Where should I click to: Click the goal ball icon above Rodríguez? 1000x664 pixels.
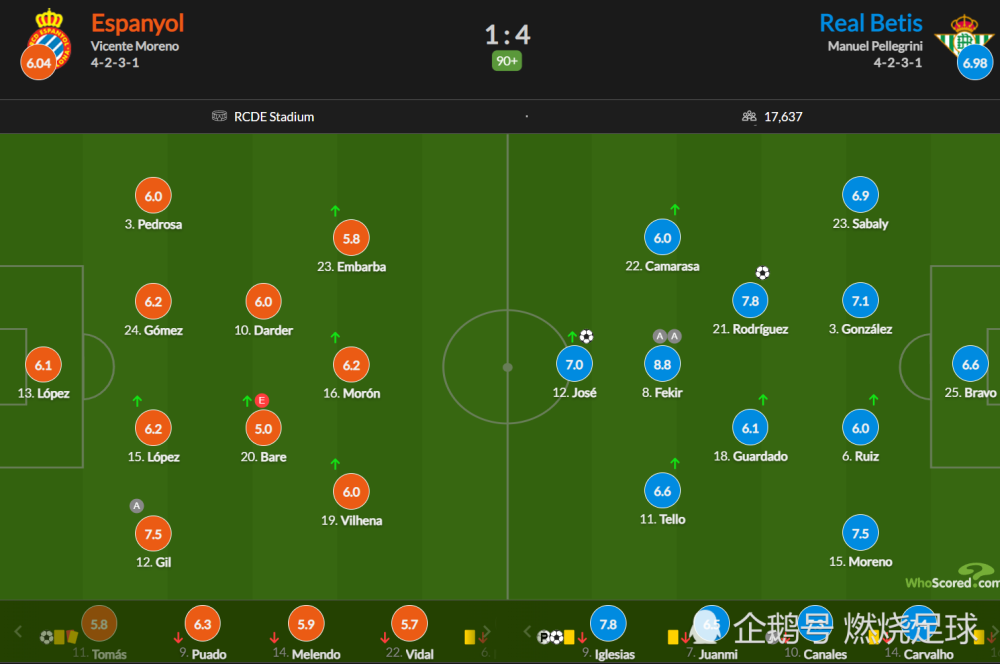[762, 273]
